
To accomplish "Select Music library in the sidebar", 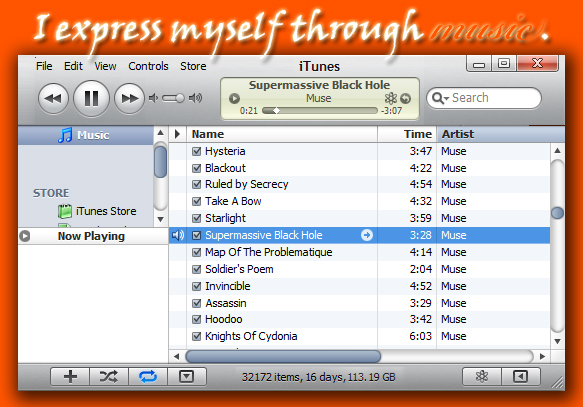I will (x=86, y=135).
